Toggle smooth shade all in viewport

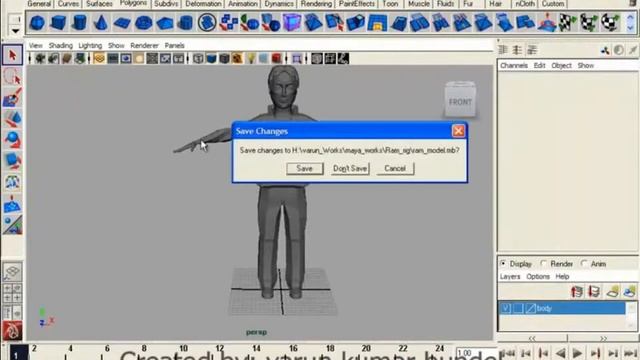pyautogui.click(x=211, y=59)
